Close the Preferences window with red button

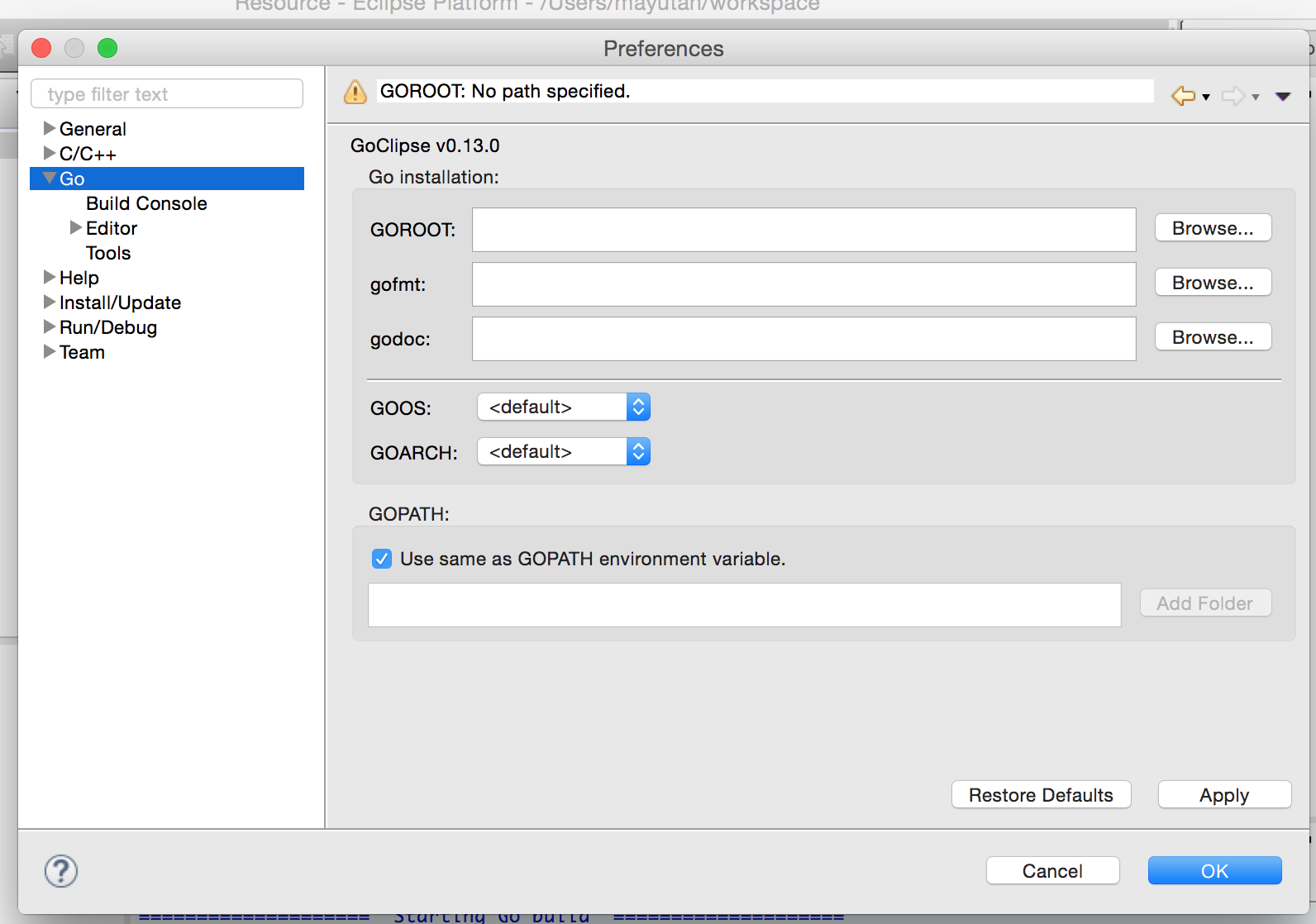(x=41, y=48)
